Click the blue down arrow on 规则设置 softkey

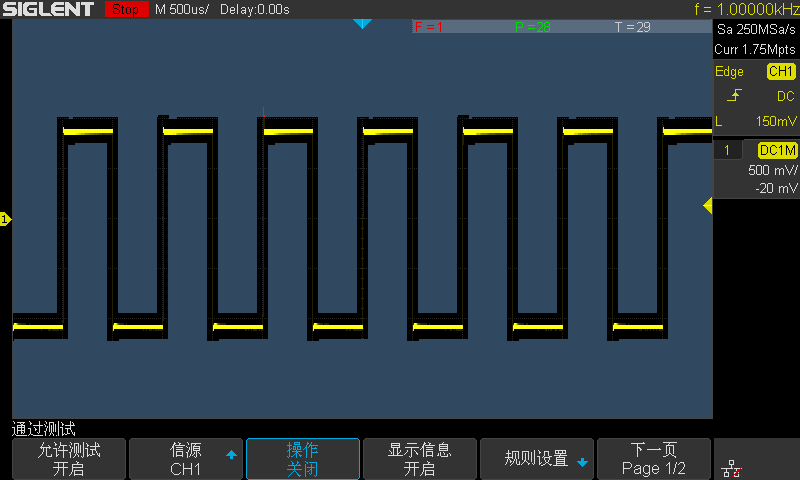pos(582,462)
